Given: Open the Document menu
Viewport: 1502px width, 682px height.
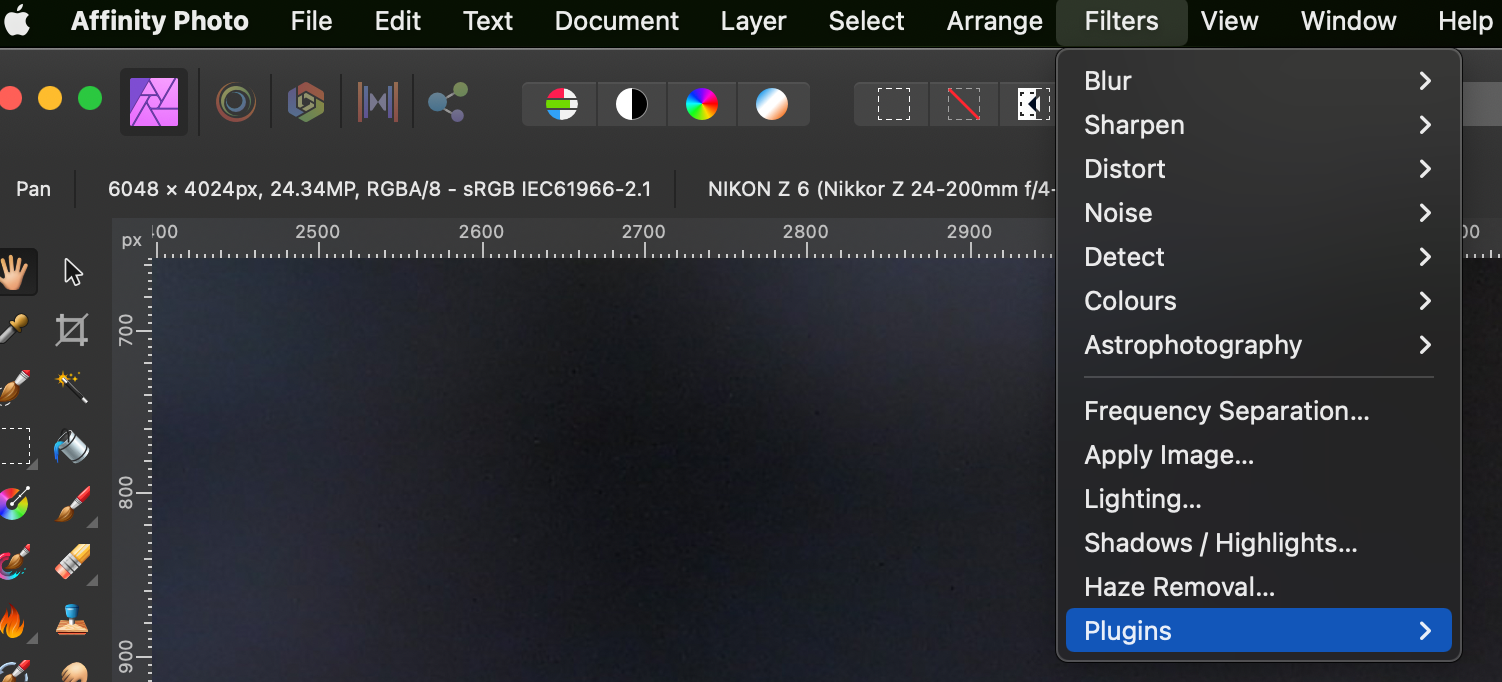Looking at the screenshot, I should [x=616, y=21].
